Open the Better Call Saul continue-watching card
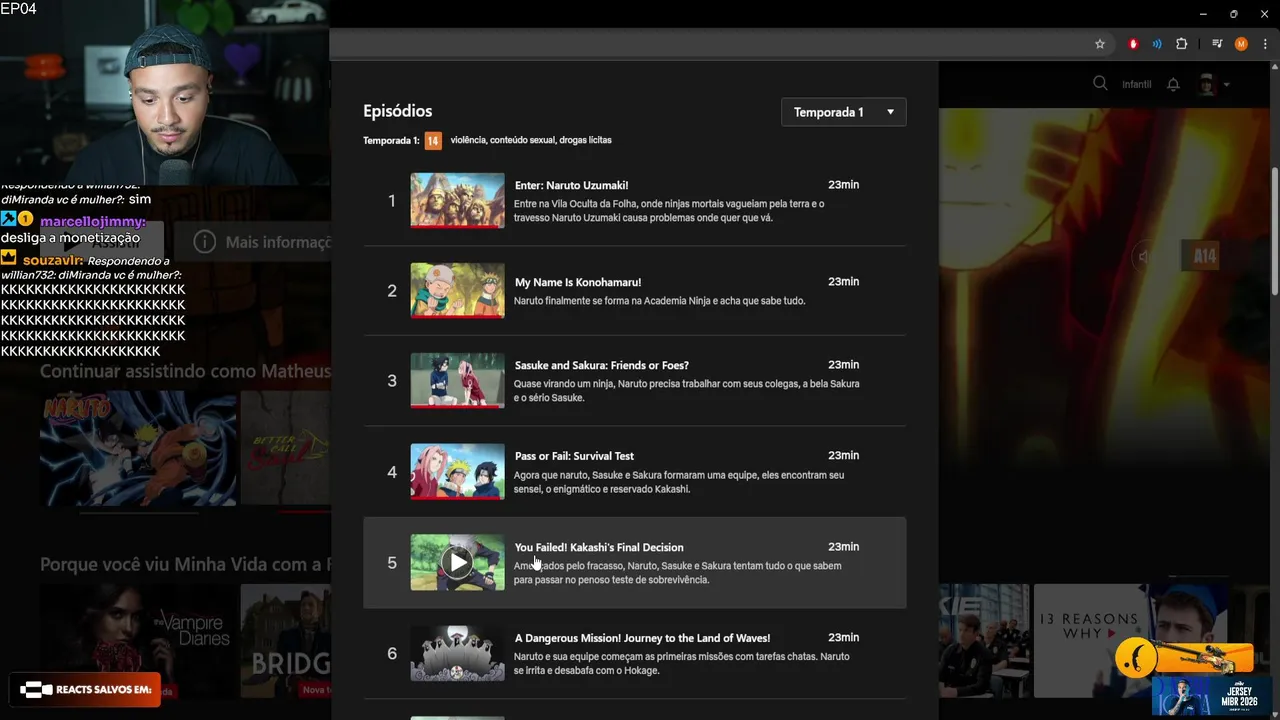Image resolution: width=1280 pixels, height=720 pixels. pos(285,448)
